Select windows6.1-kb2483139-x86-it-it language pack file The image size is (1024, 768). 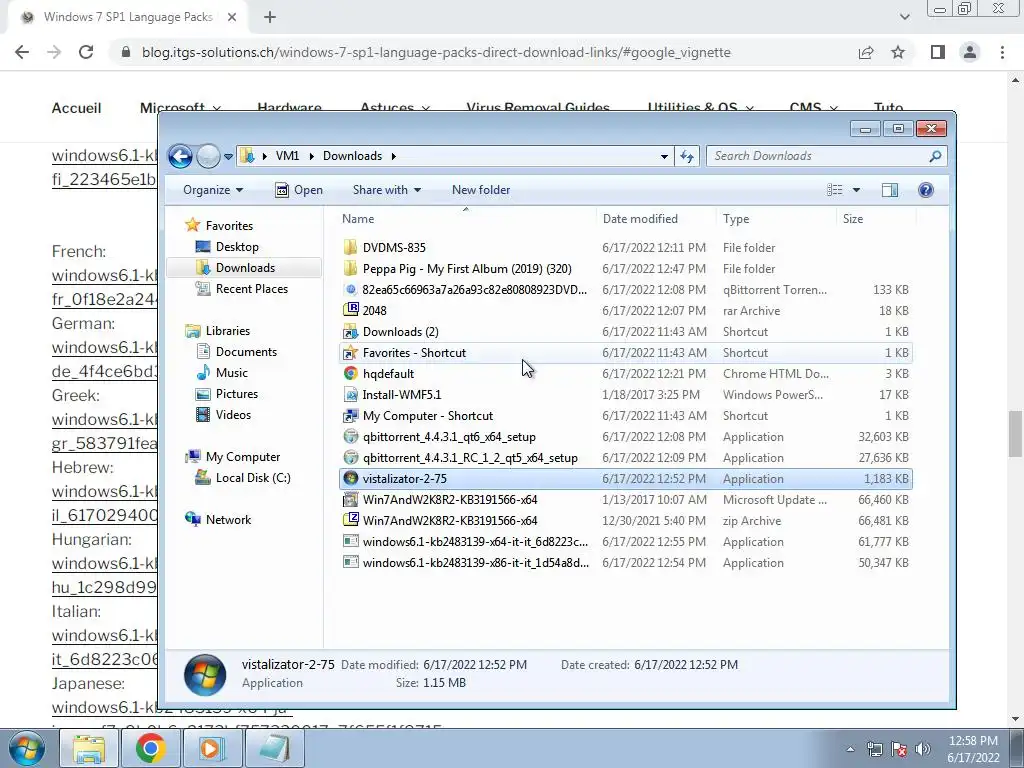(626, 562)
